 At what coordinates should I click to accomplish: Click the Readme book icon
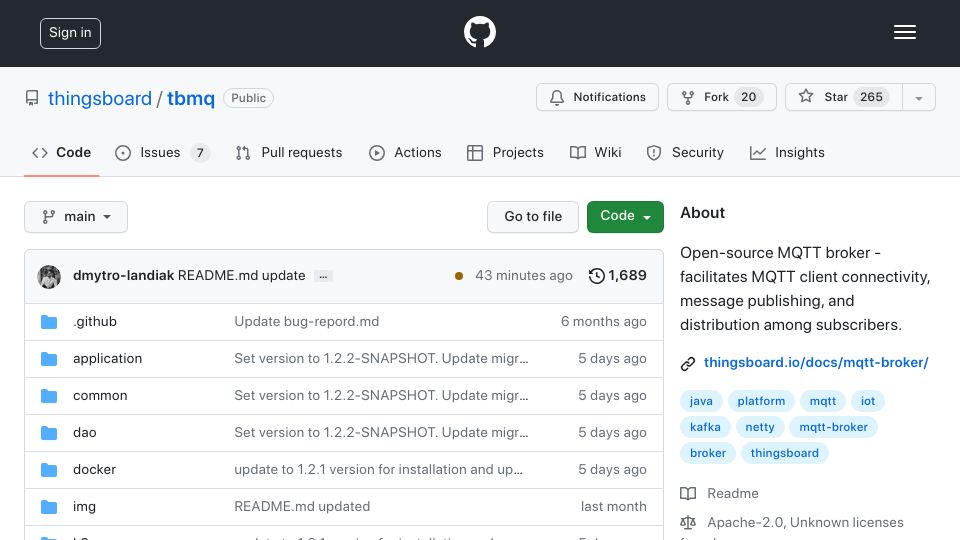point(688,493)
